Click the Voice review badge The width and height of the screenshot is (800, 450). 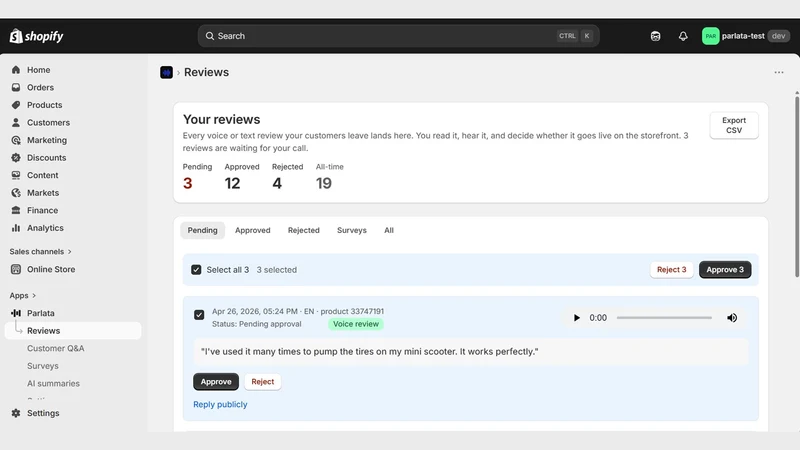point(356,324)
